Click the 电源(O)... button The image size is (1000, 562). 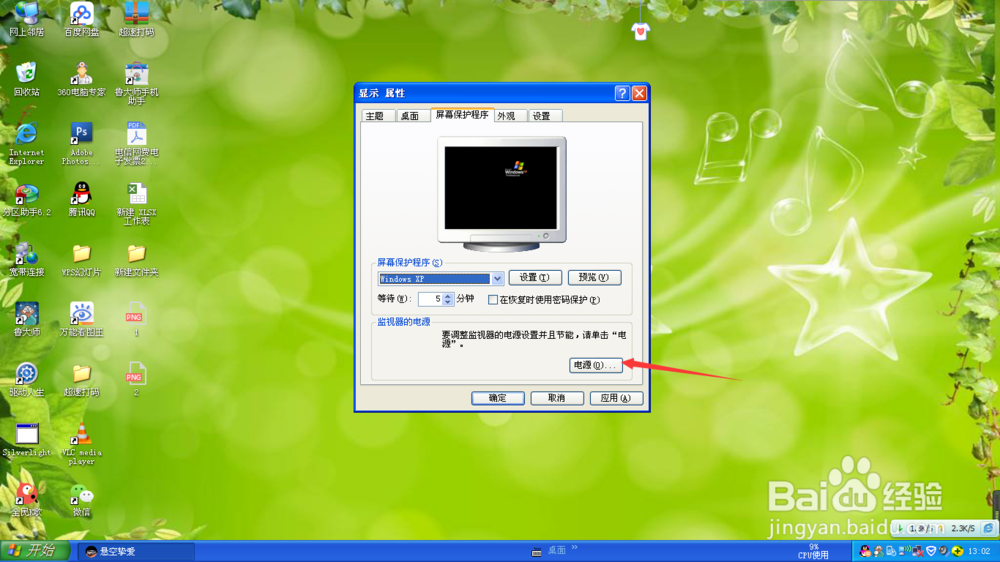click(595, 365)
